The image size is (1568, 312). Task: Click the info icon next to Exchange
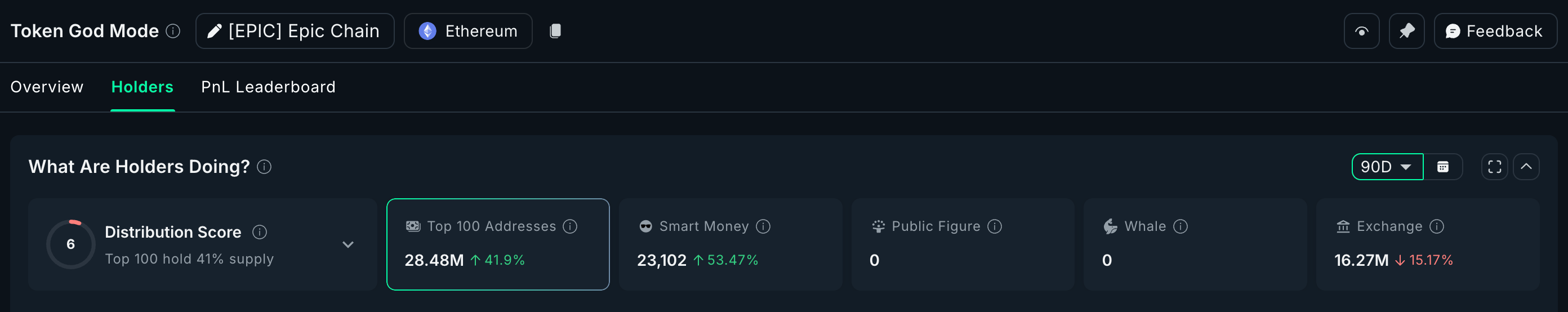point(1437,226)
